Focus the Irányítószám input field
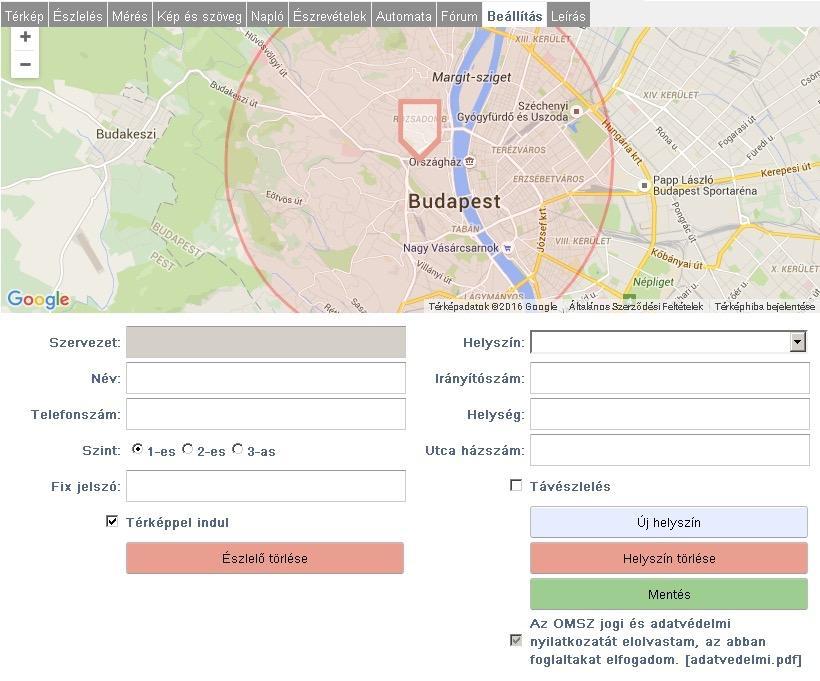This screenshot has height=681, width=820. click(670, 378)
